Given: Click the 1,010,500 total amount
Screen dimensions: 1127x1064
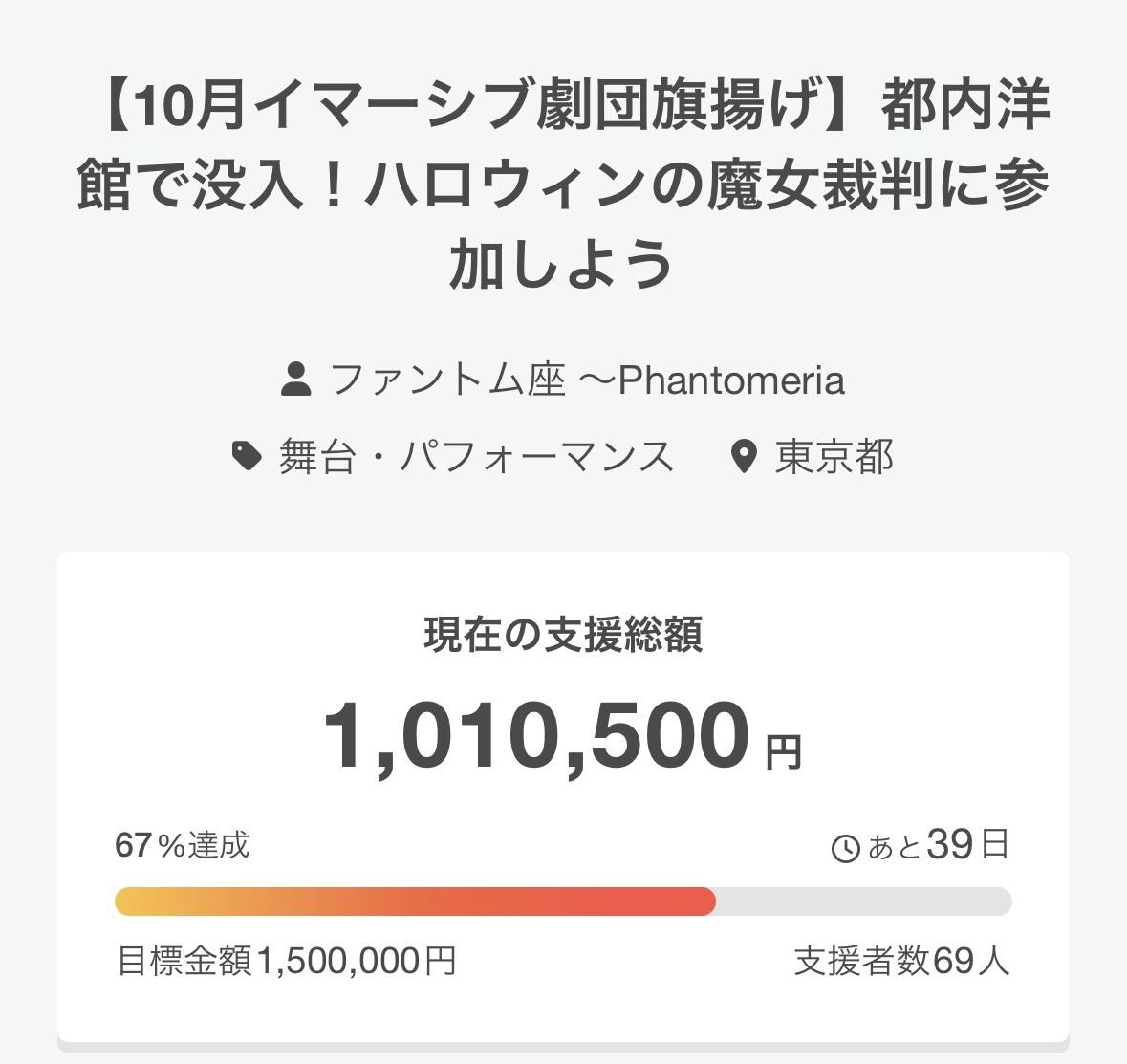Looking at the screenshot, I should (536, 736).
